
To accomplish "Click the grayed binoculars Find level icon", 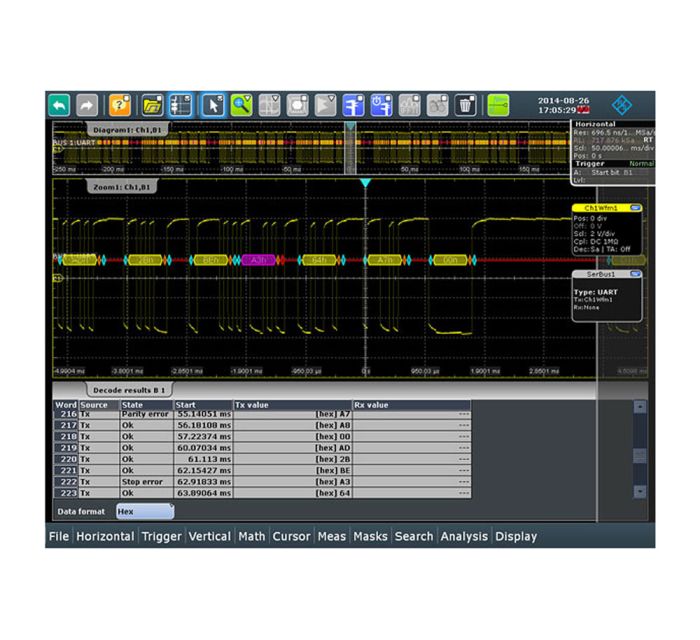I will pos(438,106).
